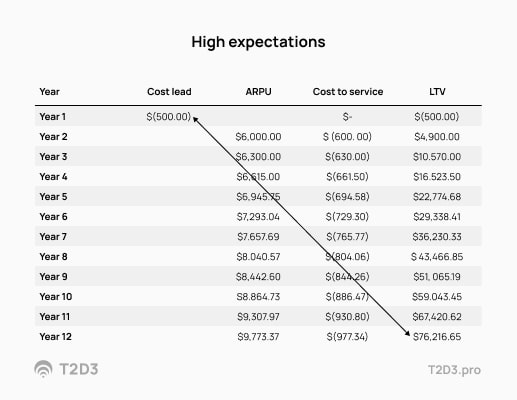
Task: Select the Year 7 LTV value $36,230.33
Action: pyautogui.click(x=437, y=237)
